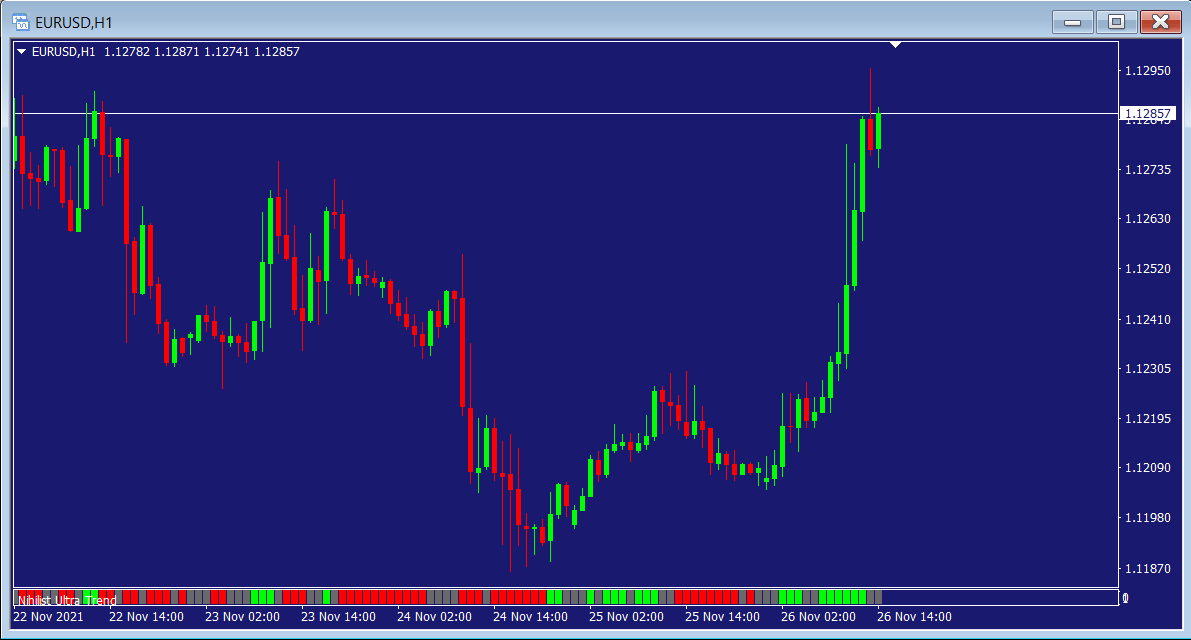The width and height of the screenshot is (1191, 640).
Task: Click the 26 Nov 14:00 time label
Action: tap(914, 617)
